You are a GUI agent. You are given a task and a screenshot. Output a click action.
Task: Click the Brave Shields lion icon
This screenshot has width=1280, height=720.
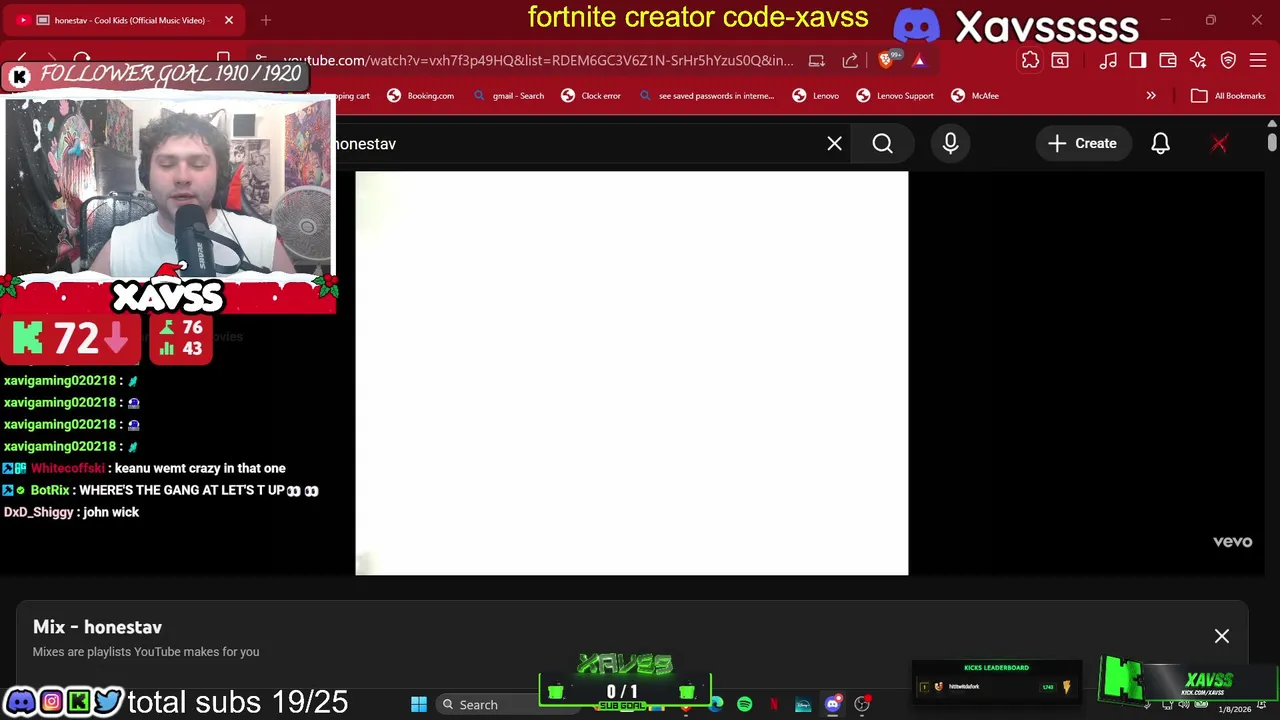tap(888, 61)
